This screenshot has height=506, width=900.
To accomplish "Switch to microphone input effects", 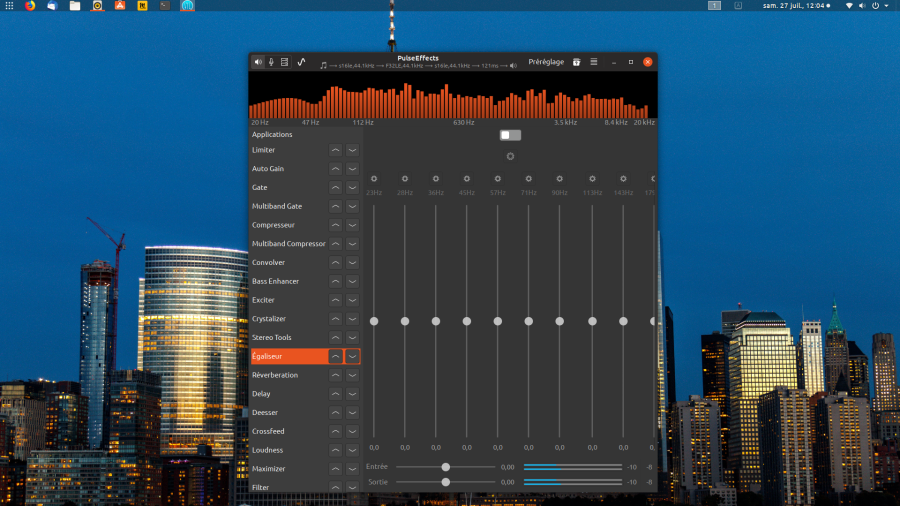I will pyautogui.click(x=271, y=62).
